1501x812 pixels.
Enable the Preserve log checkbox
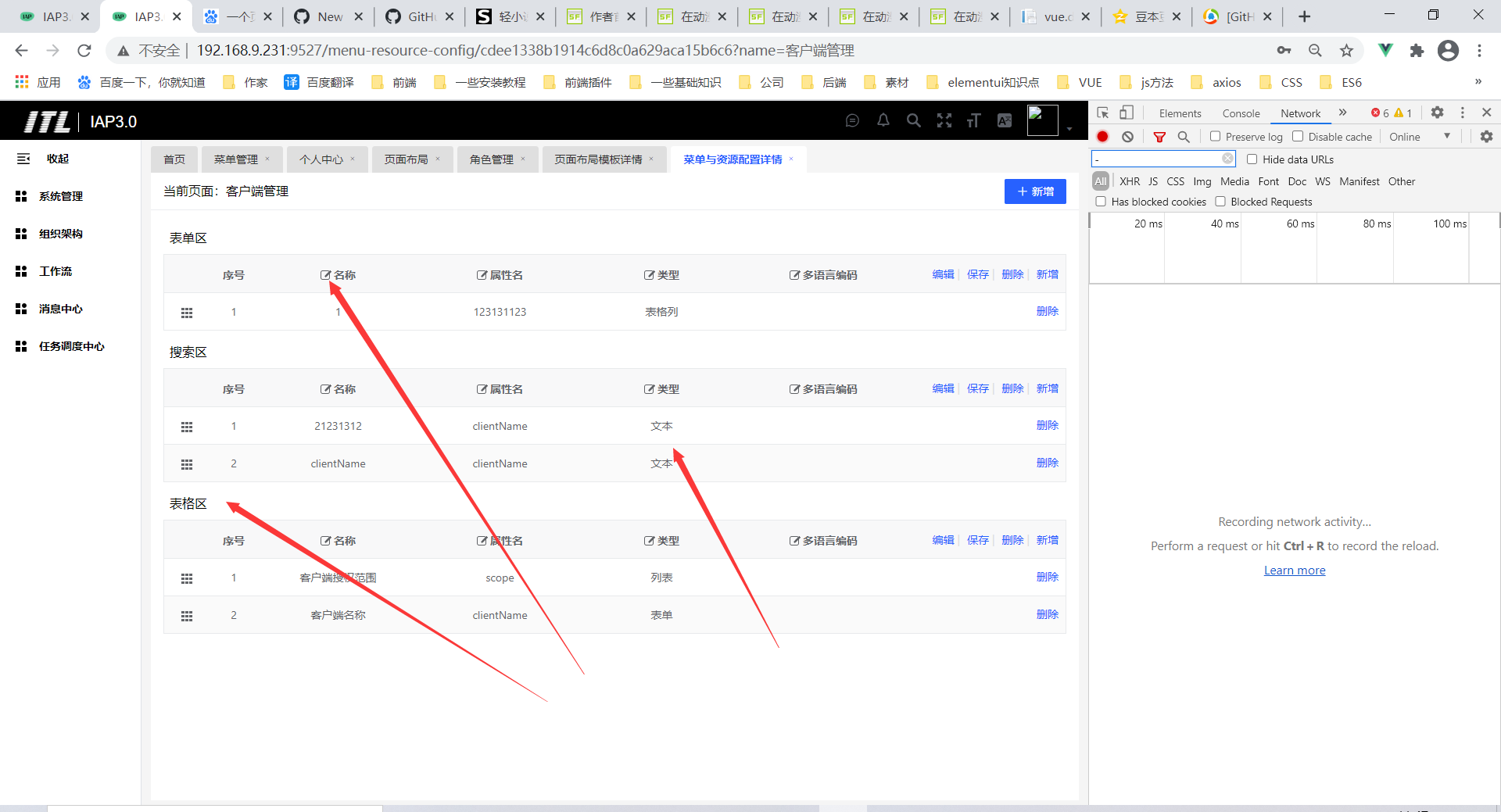(x=1216, y=137)
